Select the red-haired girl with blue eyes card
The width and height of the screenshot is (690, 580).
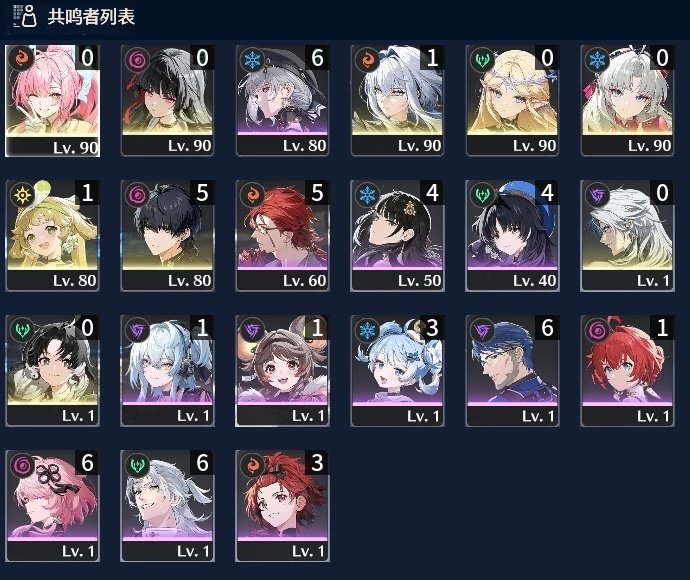pos(628,371)
